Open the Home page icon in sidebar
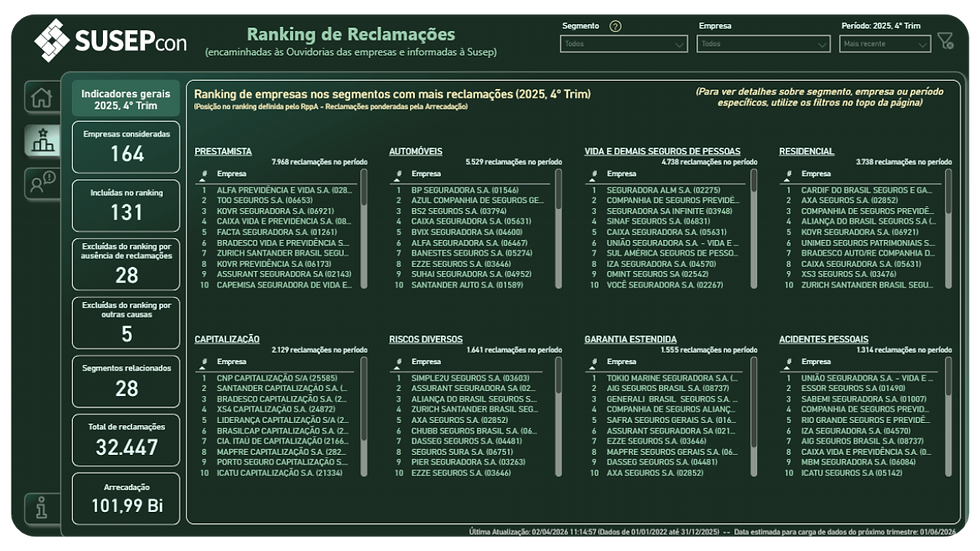Viewport: 980px width, 551px height. [x=42, y=97]
